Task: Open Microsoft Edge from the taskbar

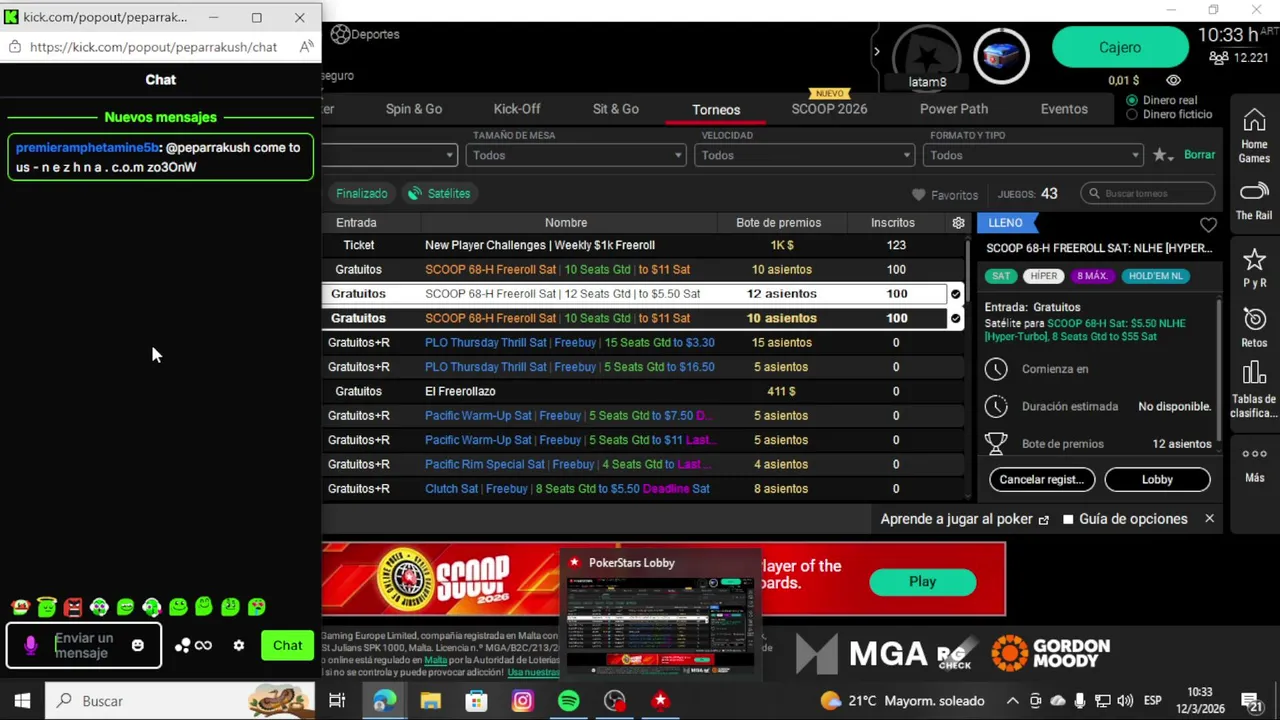Action: point(384,701)
